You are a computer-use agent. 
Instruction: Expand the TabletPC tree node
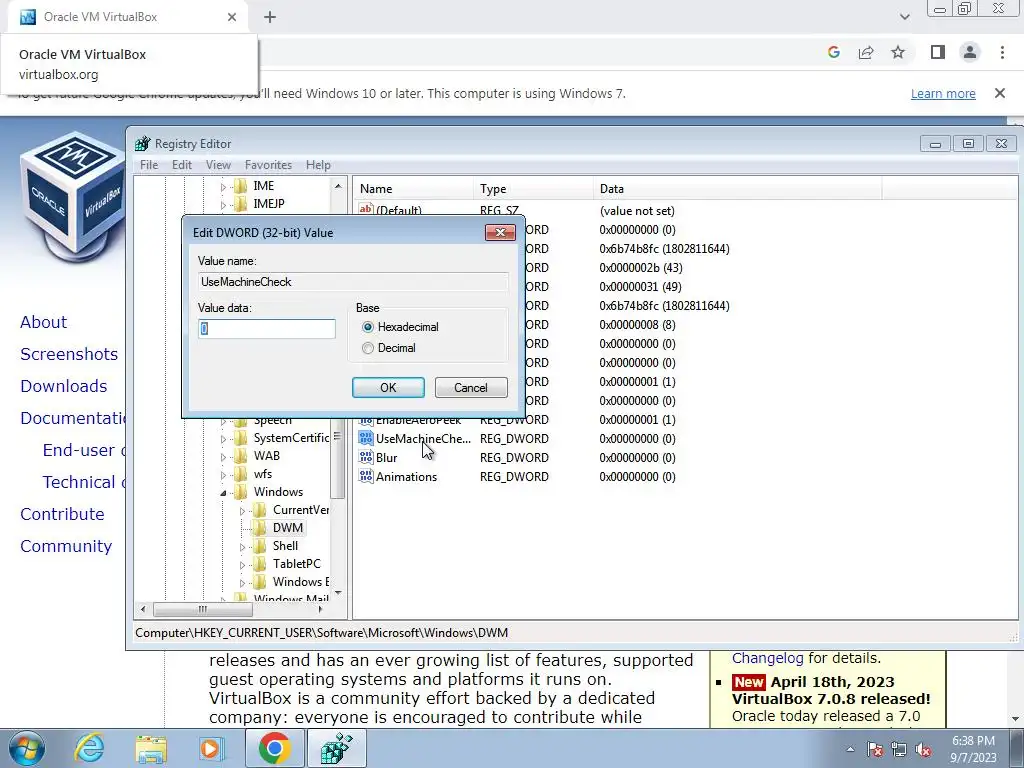click(x=242, y=564)
